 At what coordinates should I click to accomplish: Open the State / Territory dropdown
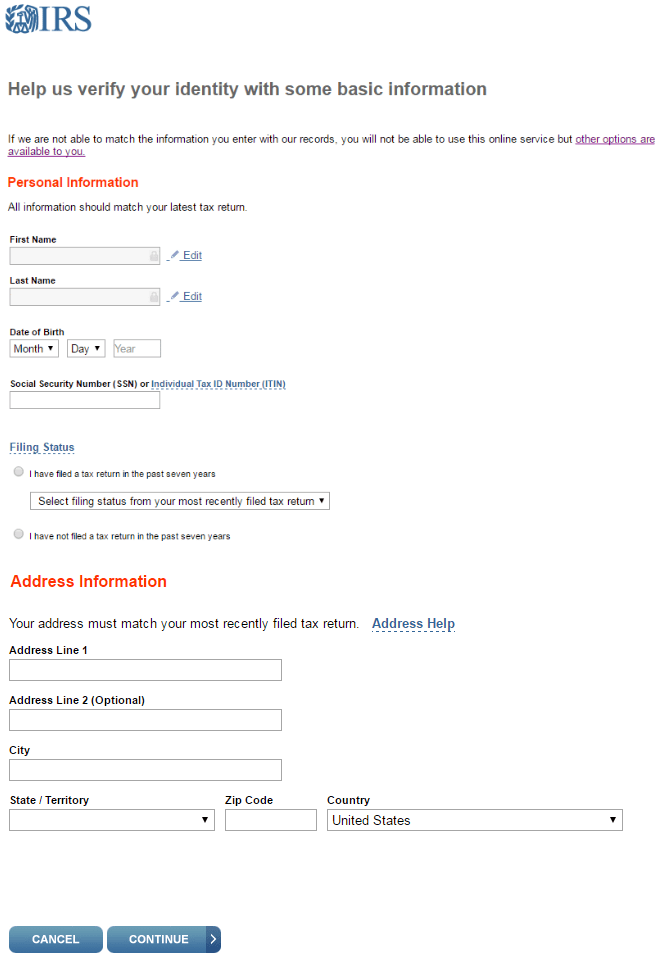click(x=112, y=820)
